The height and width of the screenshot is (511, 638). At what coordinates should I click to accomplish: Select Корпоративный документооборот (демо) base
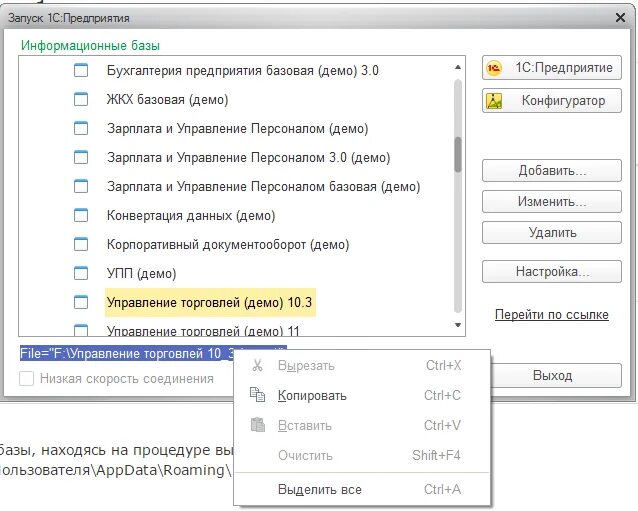[228, 245]
